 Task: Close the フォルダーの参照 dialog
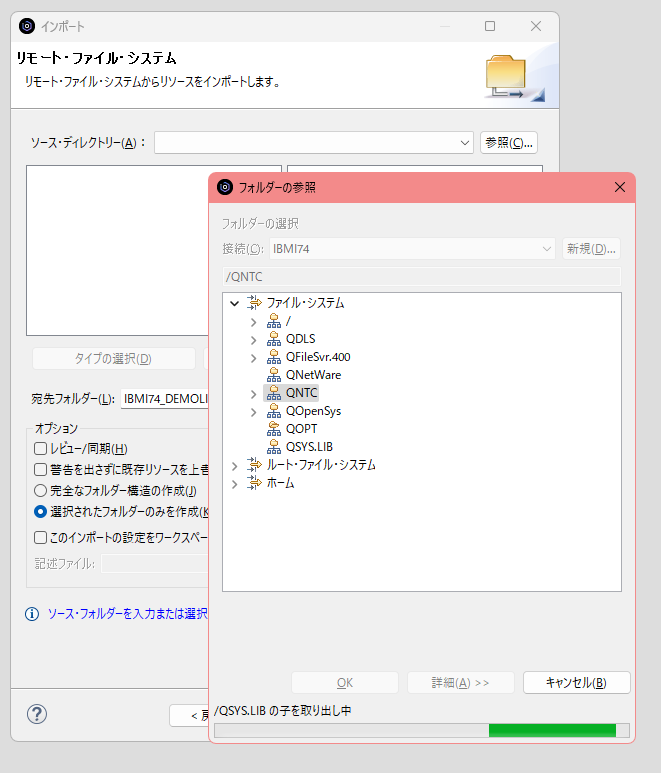[620, 187]
